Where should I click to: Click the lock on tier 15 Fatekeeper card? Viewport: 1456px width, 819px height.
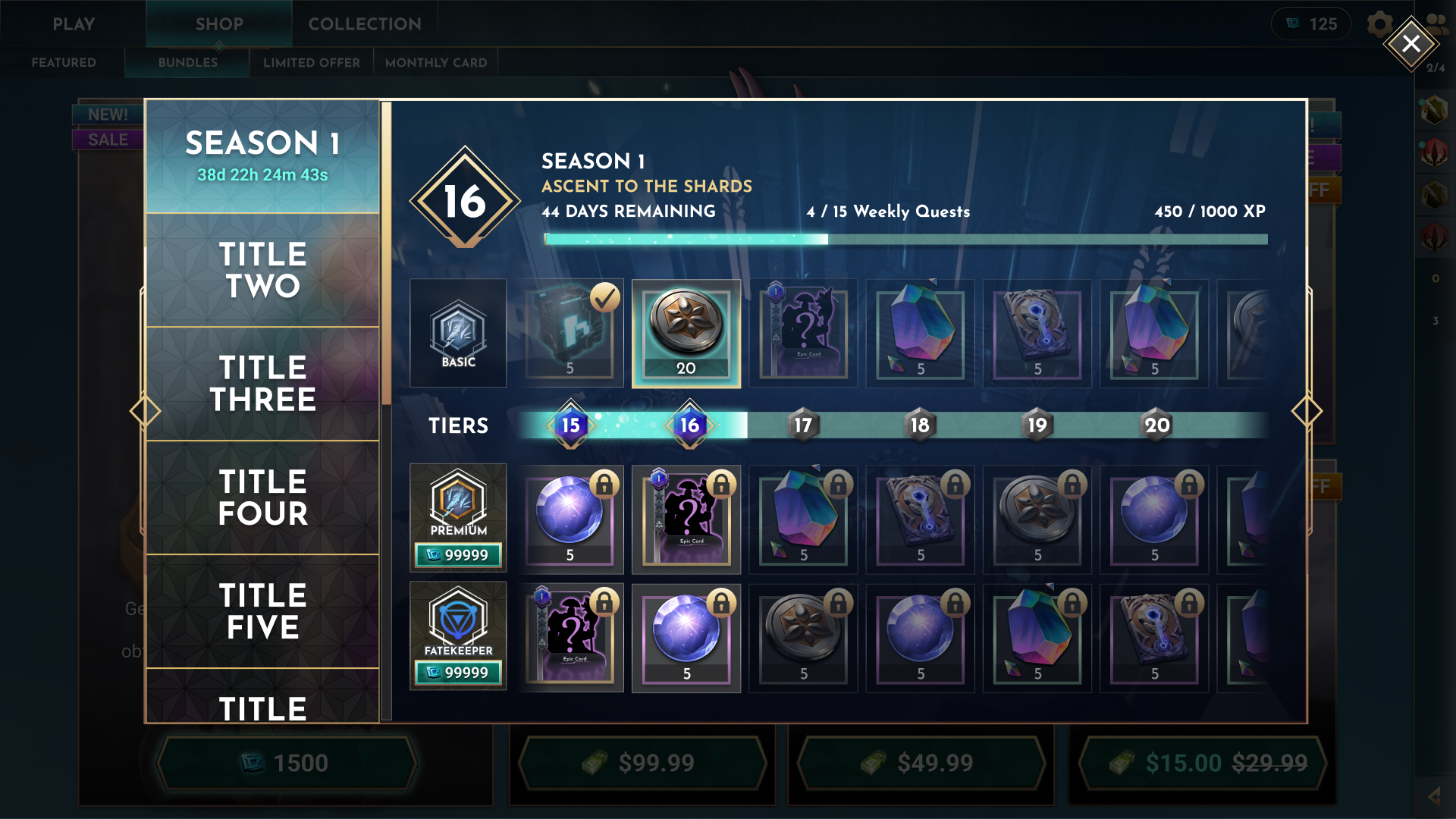pyautogui.click(x=604, y=603)
